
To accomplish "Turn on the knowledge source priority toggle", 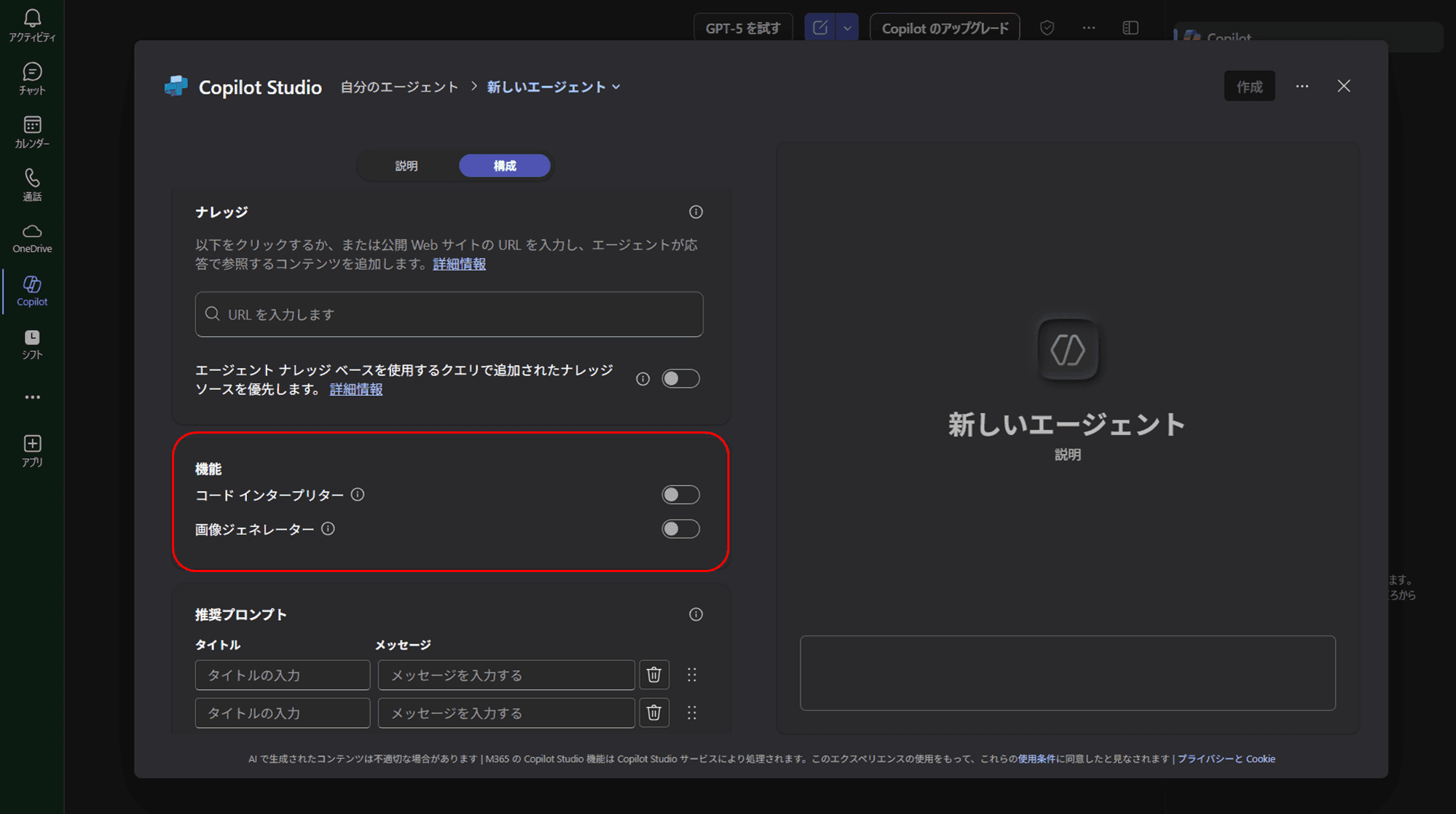I will click(680, 378).
